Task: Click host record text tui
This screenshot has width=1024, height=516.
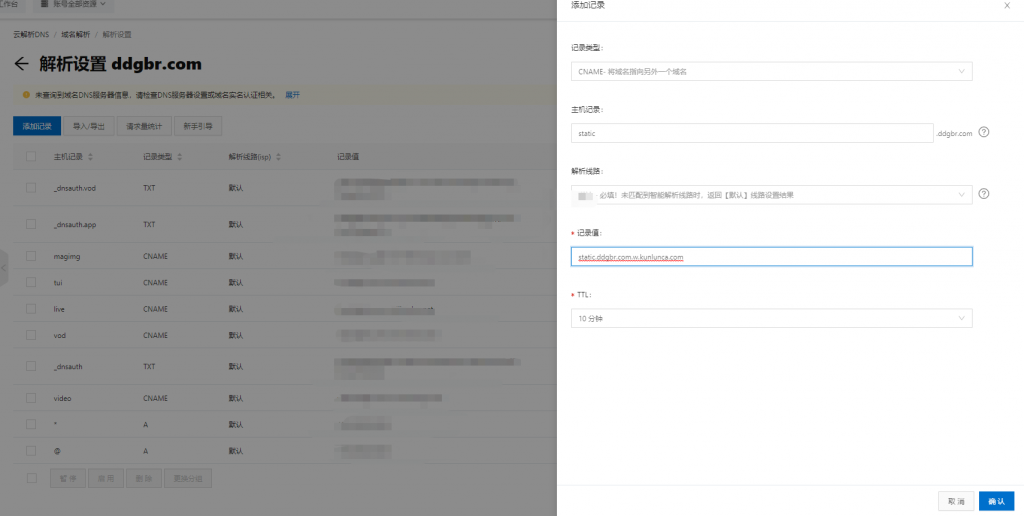Action: 58,283
